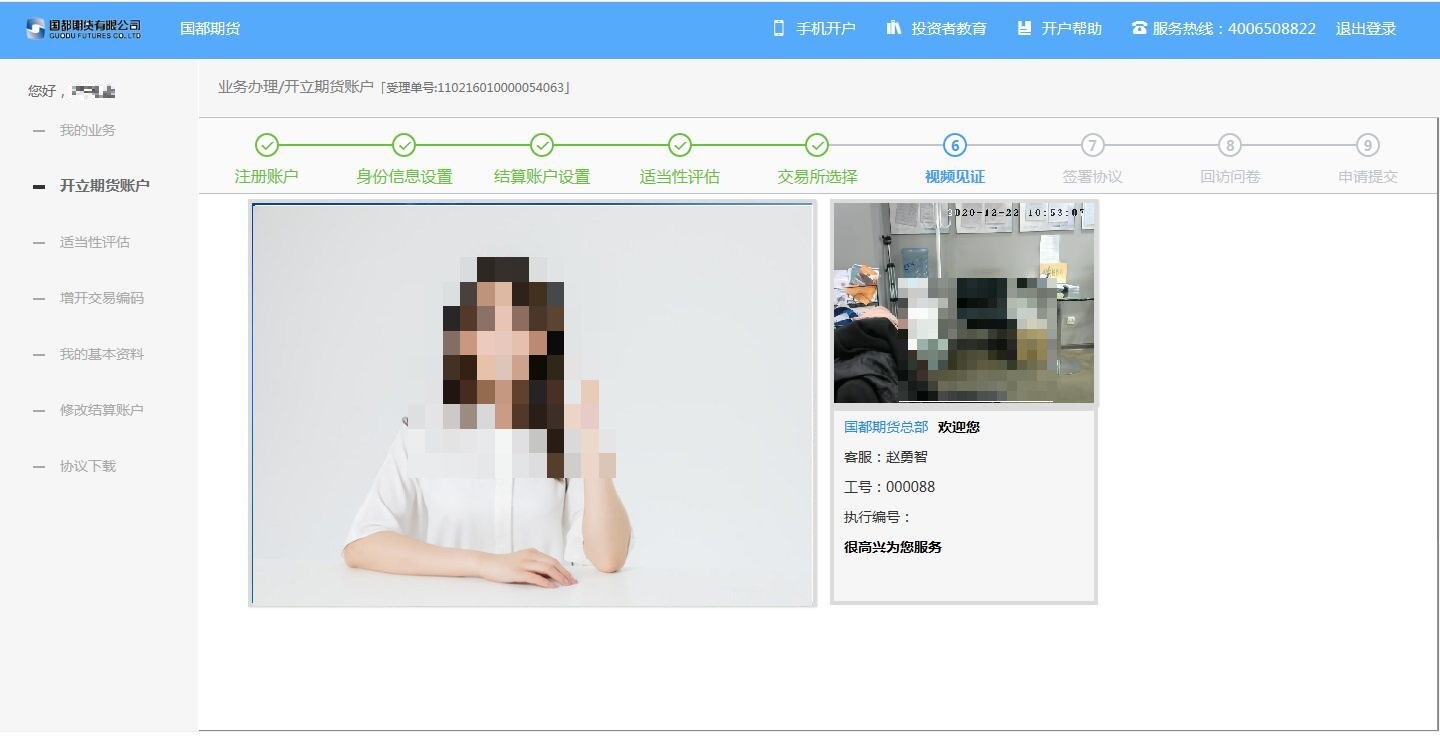The height and width of the screenshot is (736, 1440).
Task: Open 开户帮助 link
Action: 1072,29
